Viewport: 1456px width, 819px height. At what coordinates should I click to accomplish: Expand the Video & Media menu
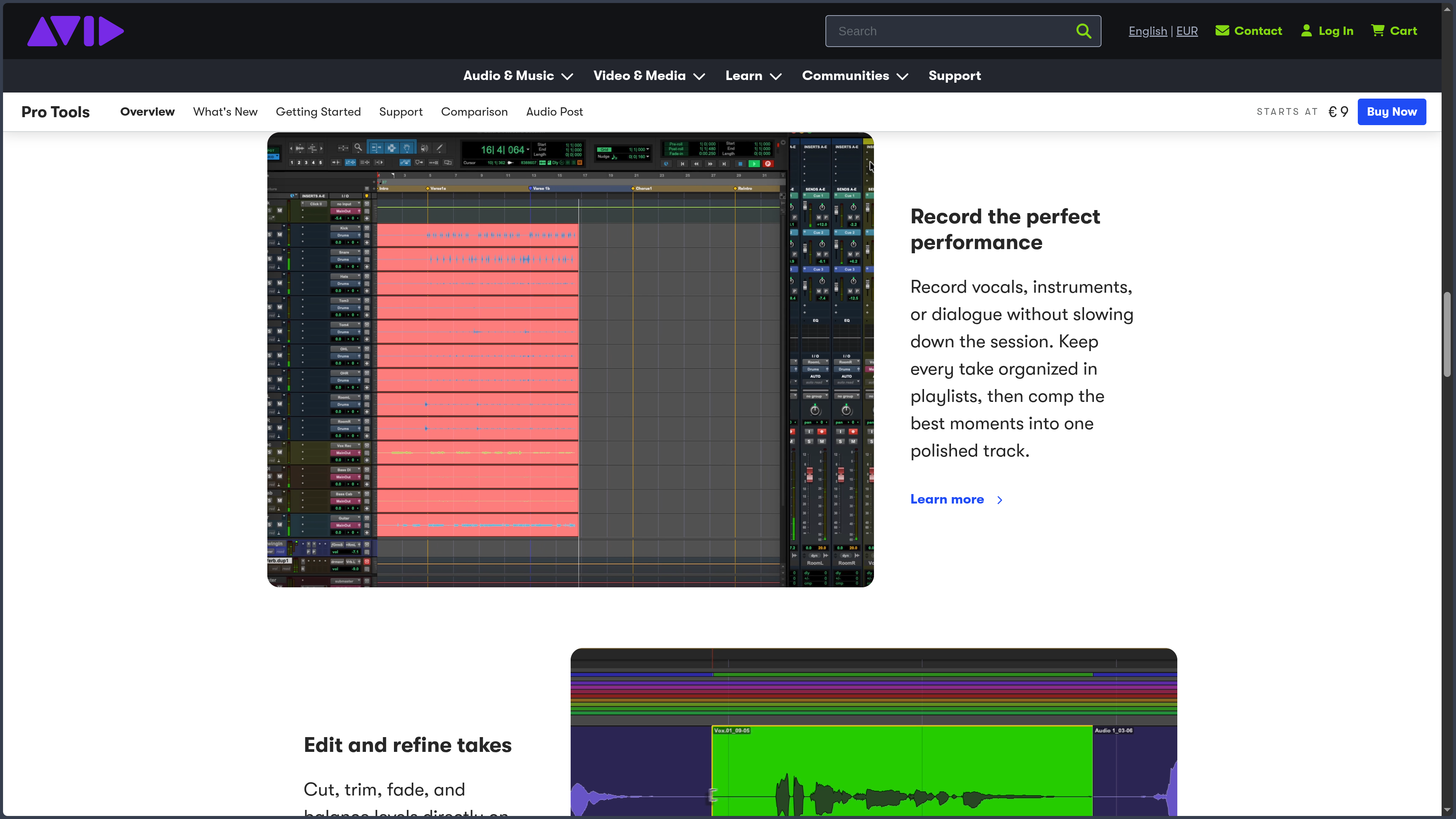pyautogui.click(x=649, y=76)
